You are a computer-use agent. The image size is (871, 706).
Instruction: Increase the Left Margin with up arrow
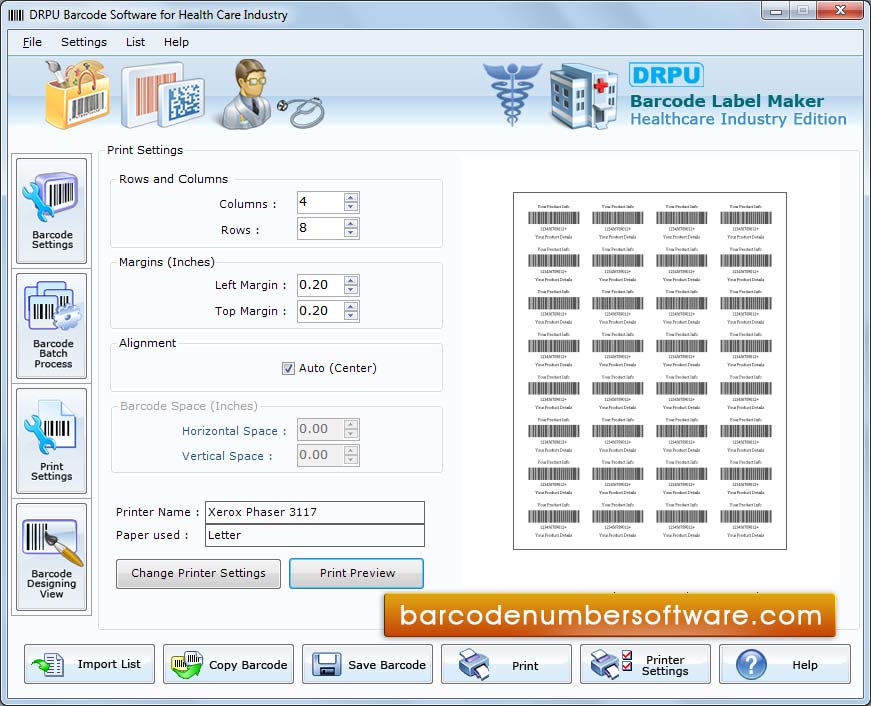351,281
